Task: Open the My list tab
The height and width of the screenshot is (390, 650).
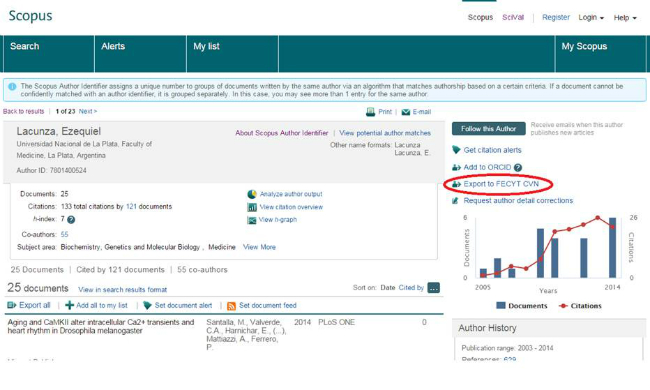Action: (x=233, y=54)
